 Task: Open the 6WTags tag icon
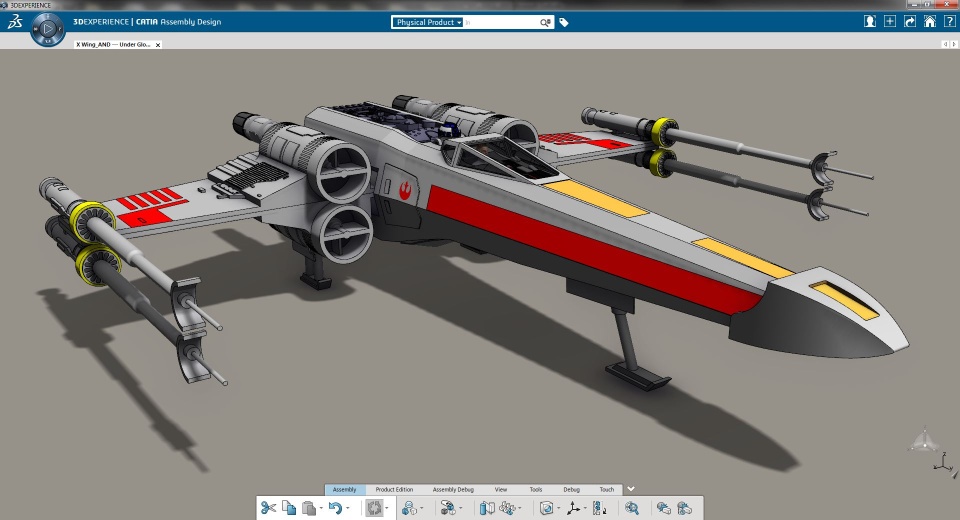pyautogui.click(x=564, y=23)
